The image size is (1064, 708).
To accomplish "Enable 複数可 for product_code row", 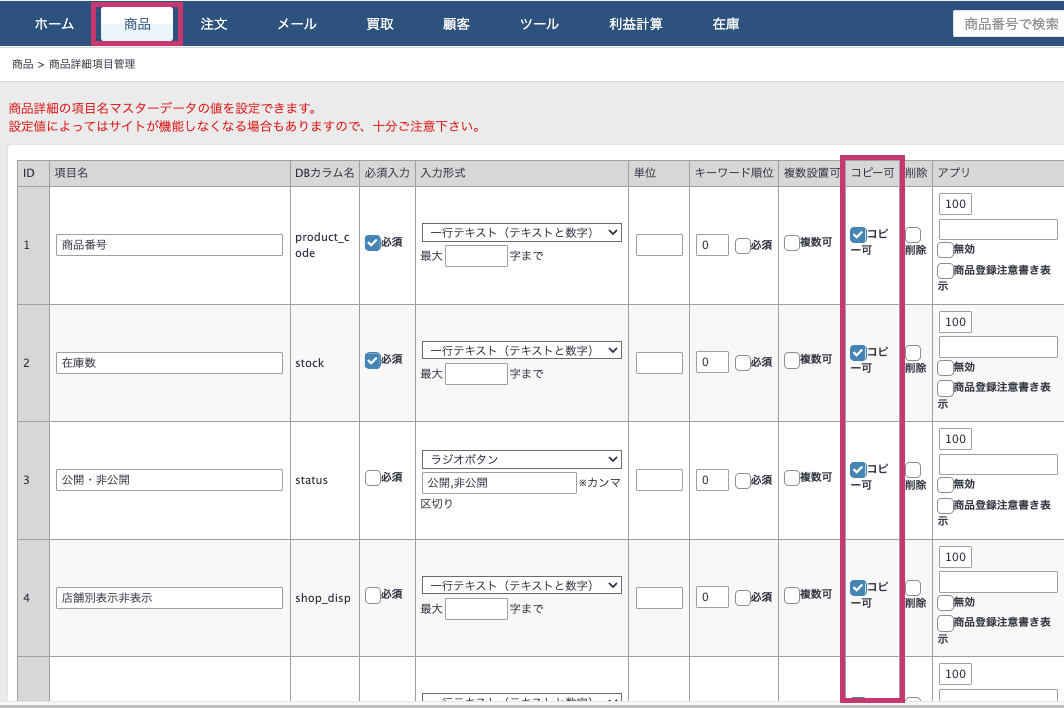I will 791,242.
